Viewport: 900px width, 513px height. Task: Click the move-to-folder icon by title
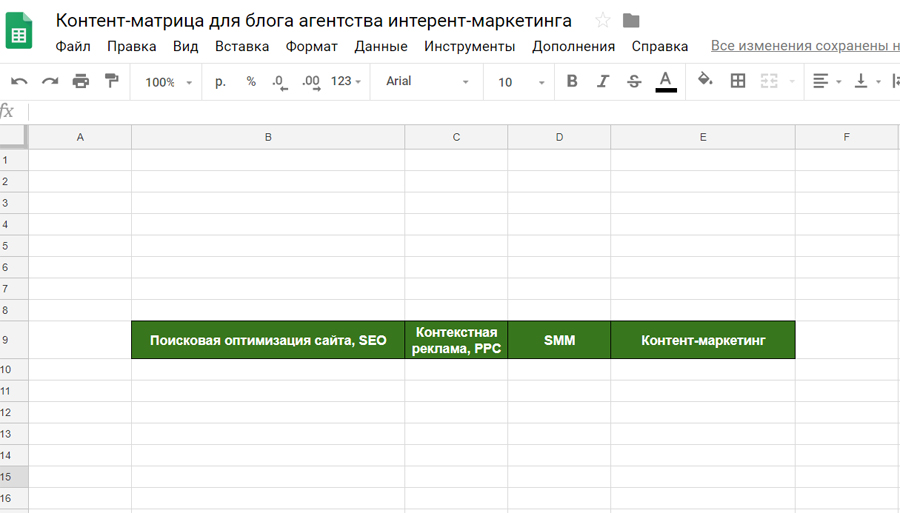[631, 21]
